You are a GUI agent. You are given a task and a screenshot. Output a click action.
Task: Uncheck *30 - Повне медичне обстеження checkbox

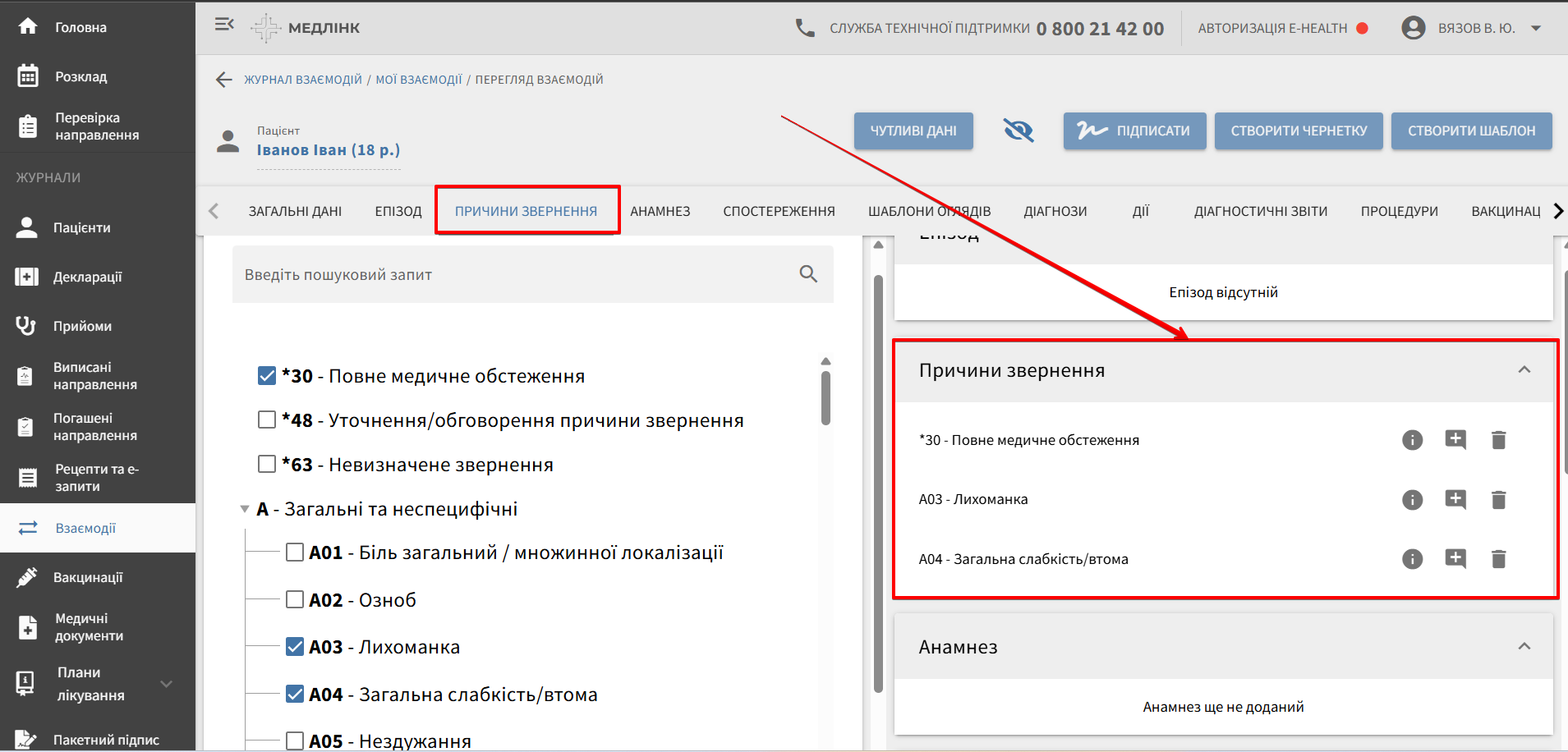point(267,376)
